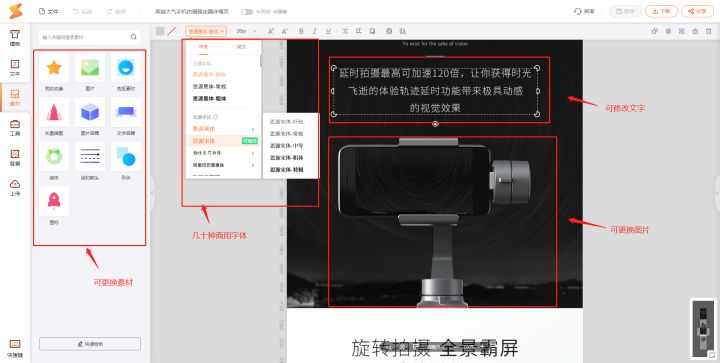Switch to the 英文 font tab
Viewport: 720px width, 363px height.
[x=241, y=47]
